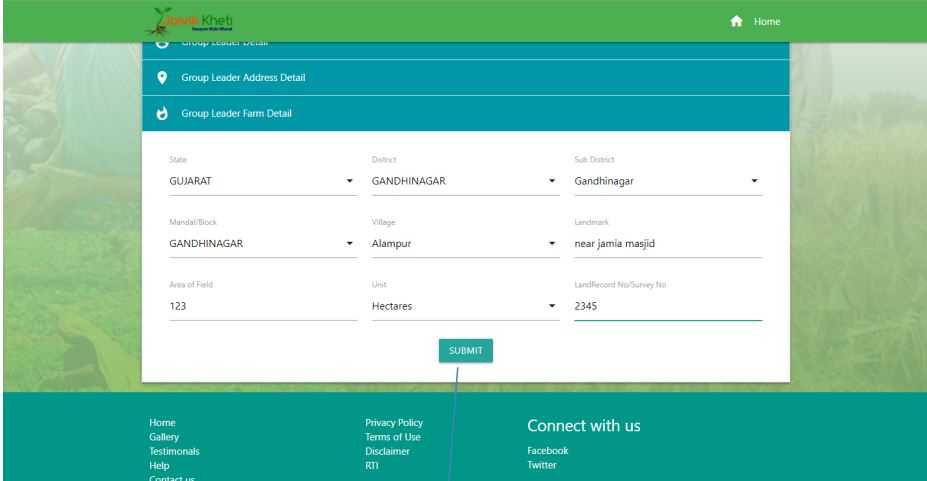The height and width of the screenshot is (481, 927).
Task: Open the Sub District dropdown
Action: pos(667,182)
